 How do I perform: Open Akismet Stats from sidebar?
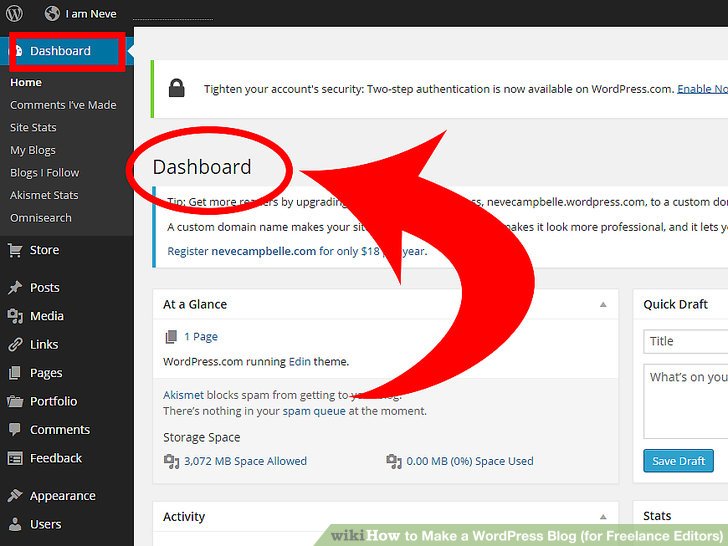44,195
